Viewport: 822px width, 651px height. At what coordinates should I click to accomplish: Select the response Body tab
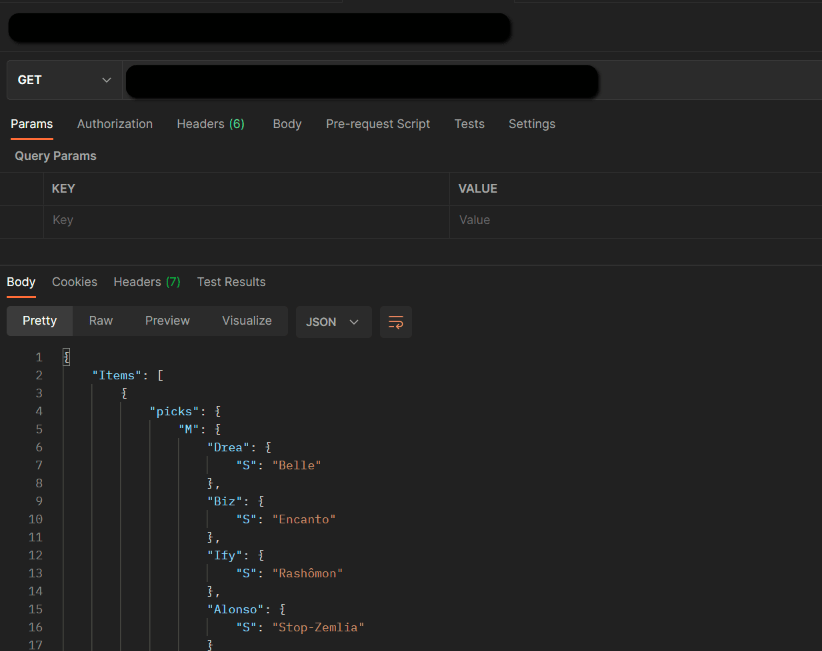(21, 282)
